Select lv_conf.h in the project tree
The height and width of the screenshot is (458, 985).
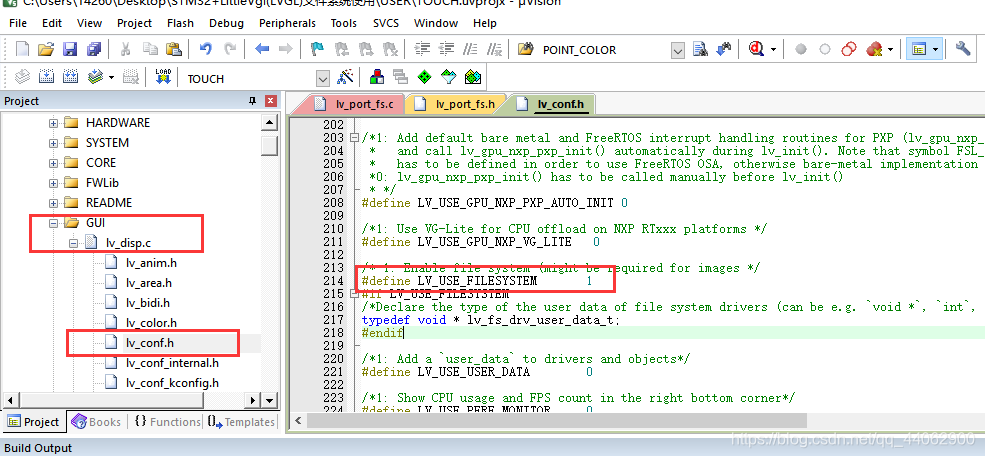[150, 343]
